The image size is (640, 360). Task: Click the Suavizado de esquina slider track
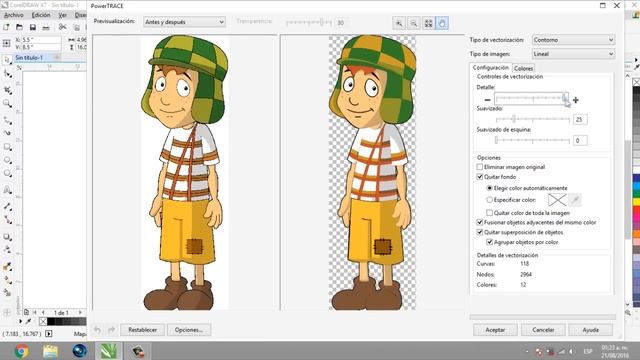click(532, 140)
